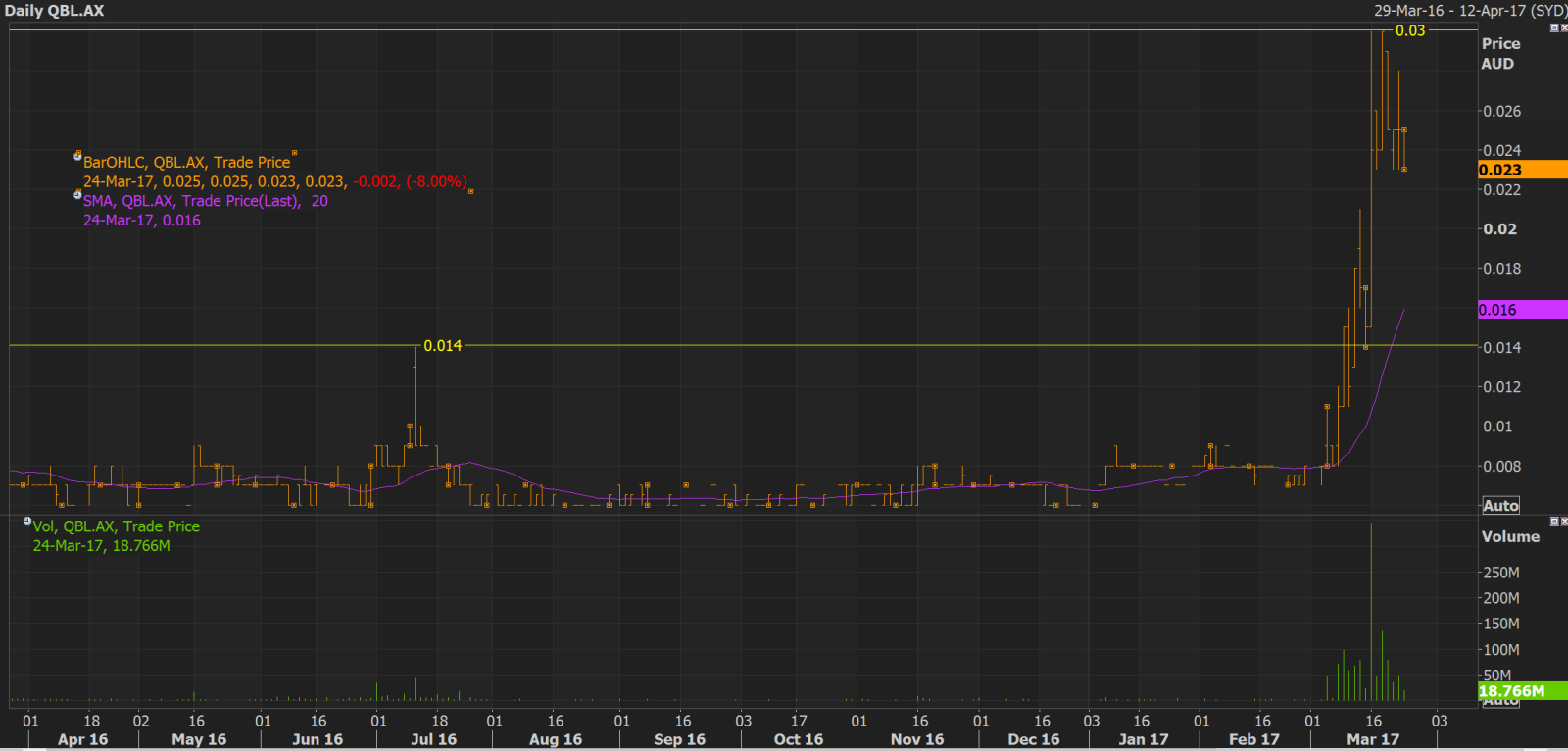Image resolution: width=1568 pixels, height=751 pixels.
Task: Click the Auto scale button on Price axis
Action: (x=1500, y=506)
